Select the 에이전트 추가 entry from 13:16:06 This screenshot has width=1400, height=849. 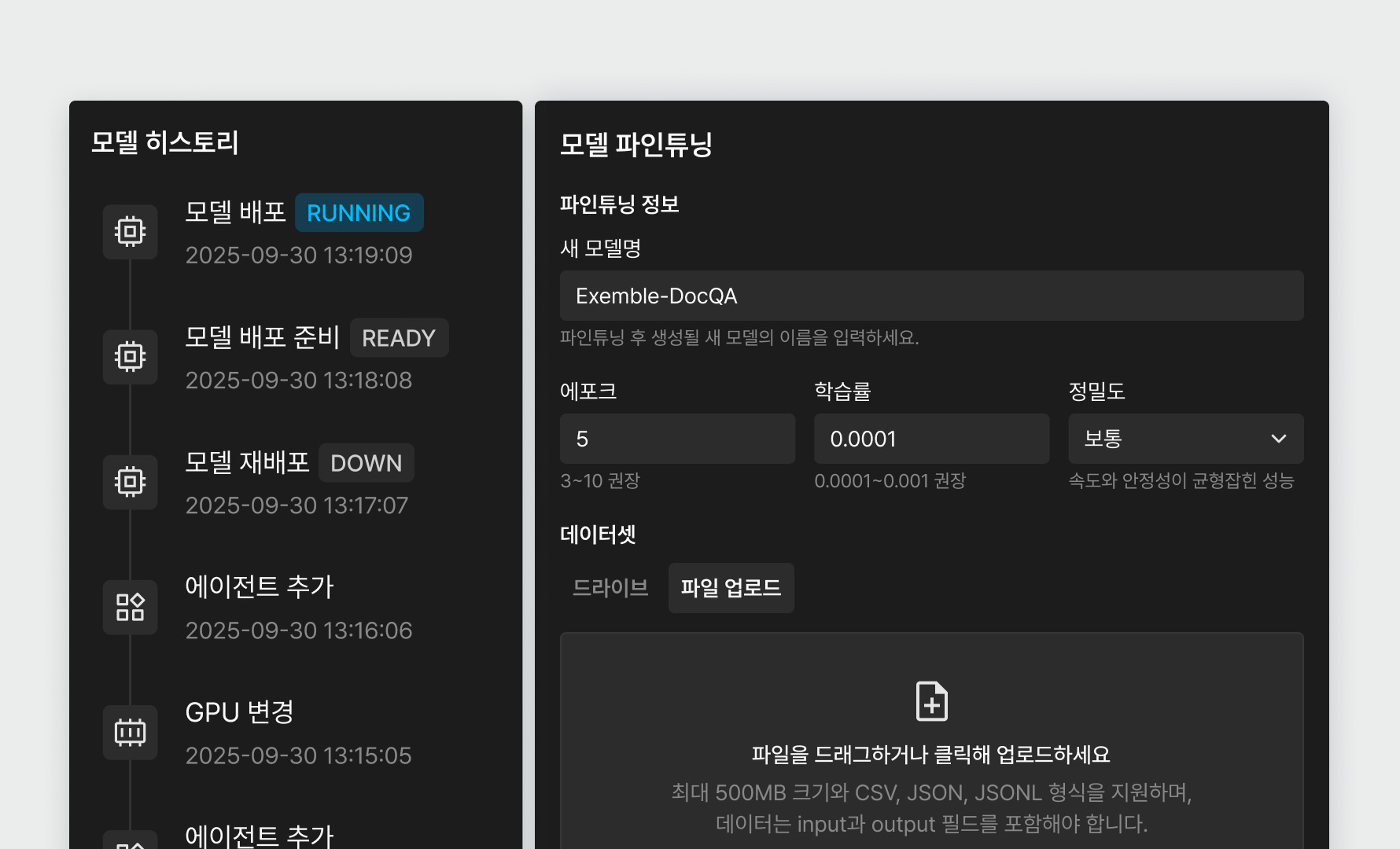259,587
